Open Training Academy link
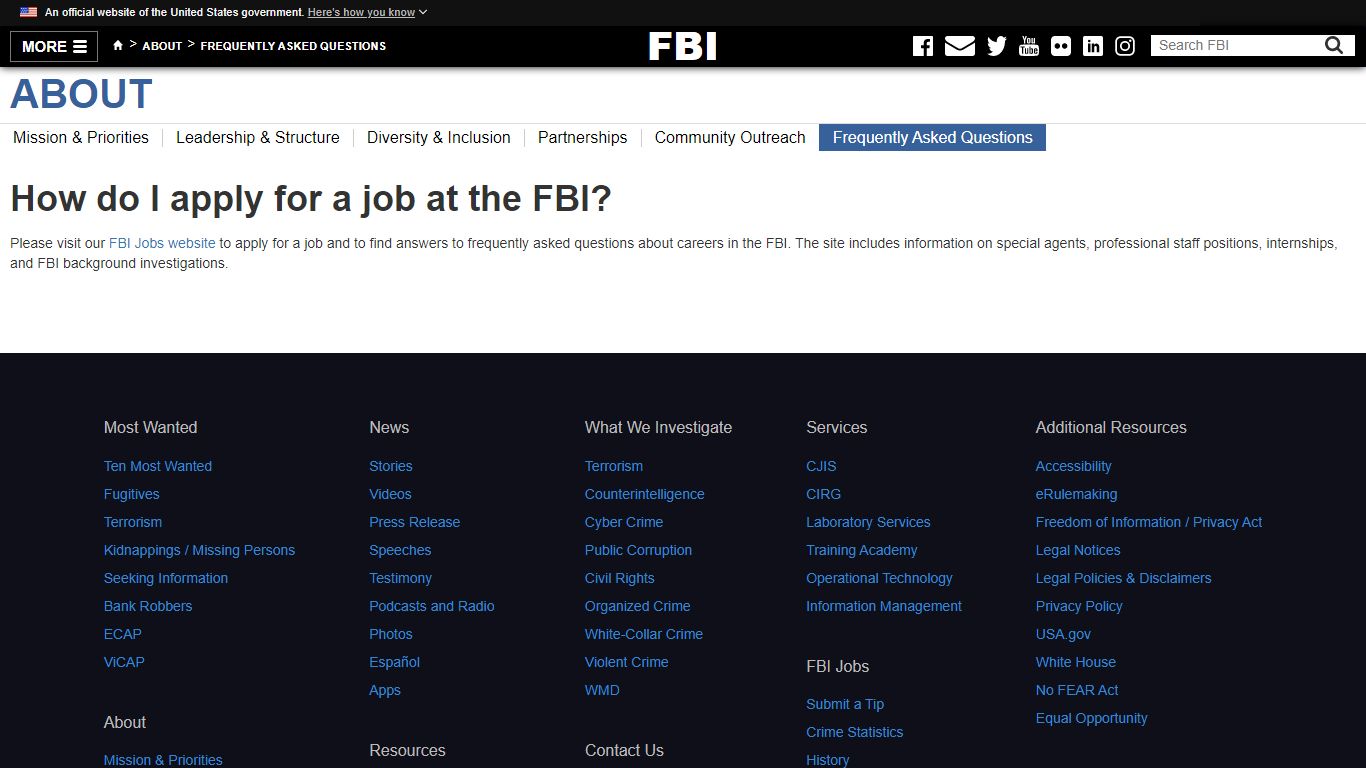Screen dimensions: 1366x768 click(862, 550)
